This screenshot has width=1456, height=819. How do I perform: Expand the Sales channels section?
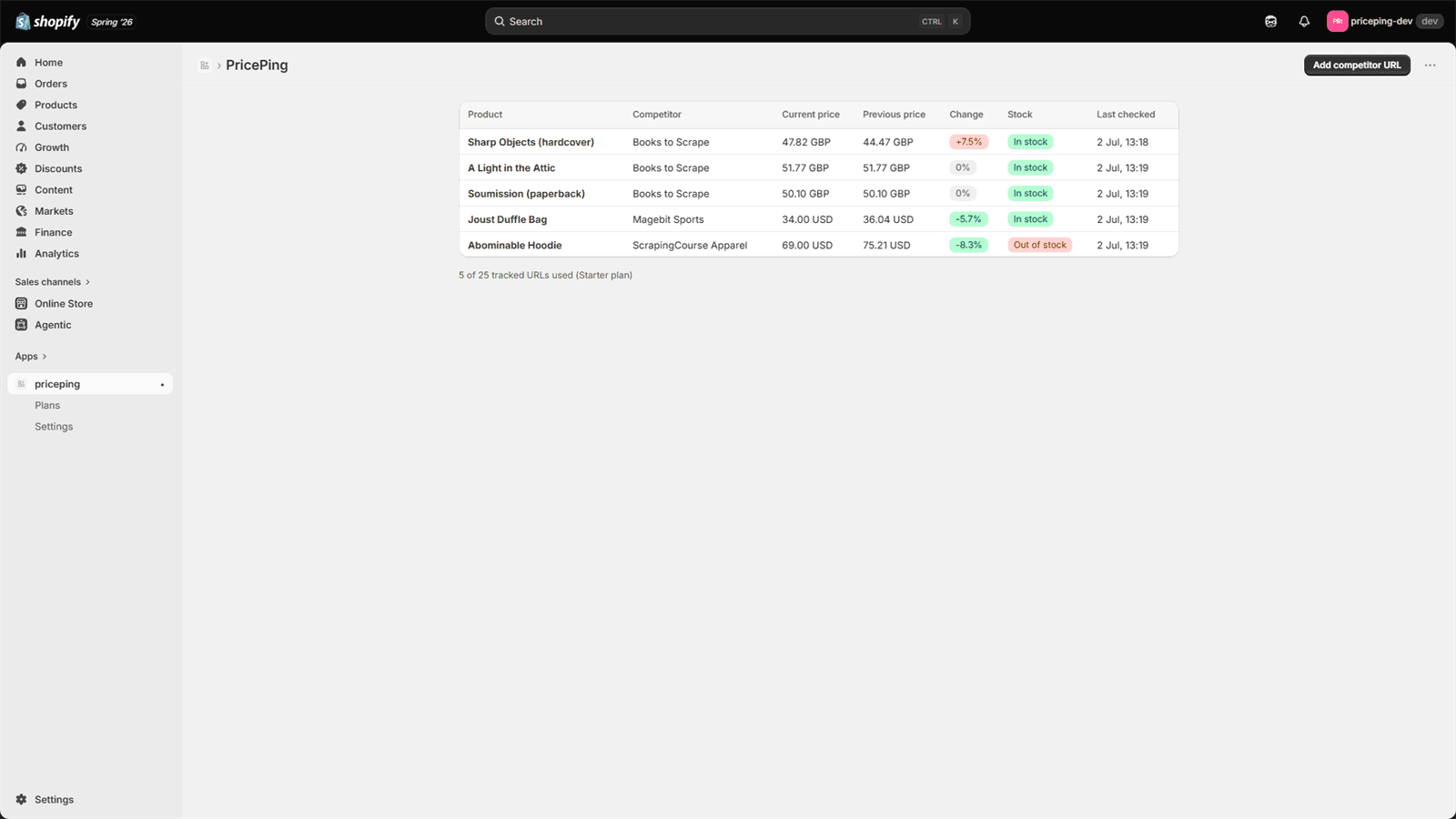pos(52,282)
